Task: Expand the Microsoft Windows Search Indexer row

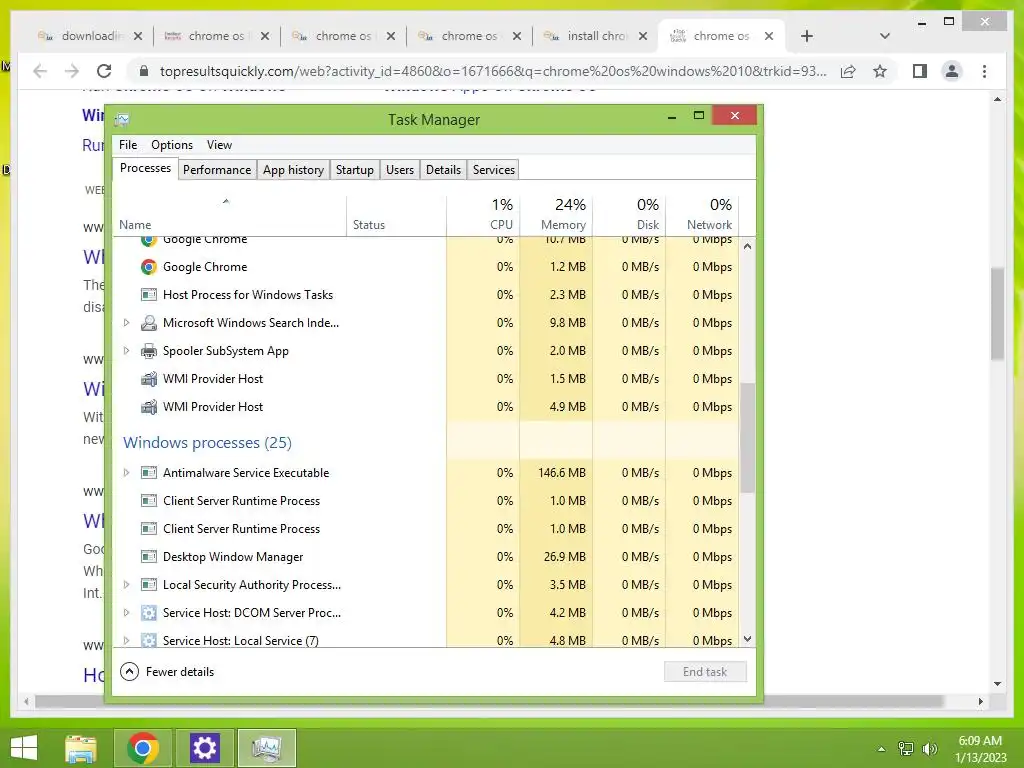Action: point(126,323)
